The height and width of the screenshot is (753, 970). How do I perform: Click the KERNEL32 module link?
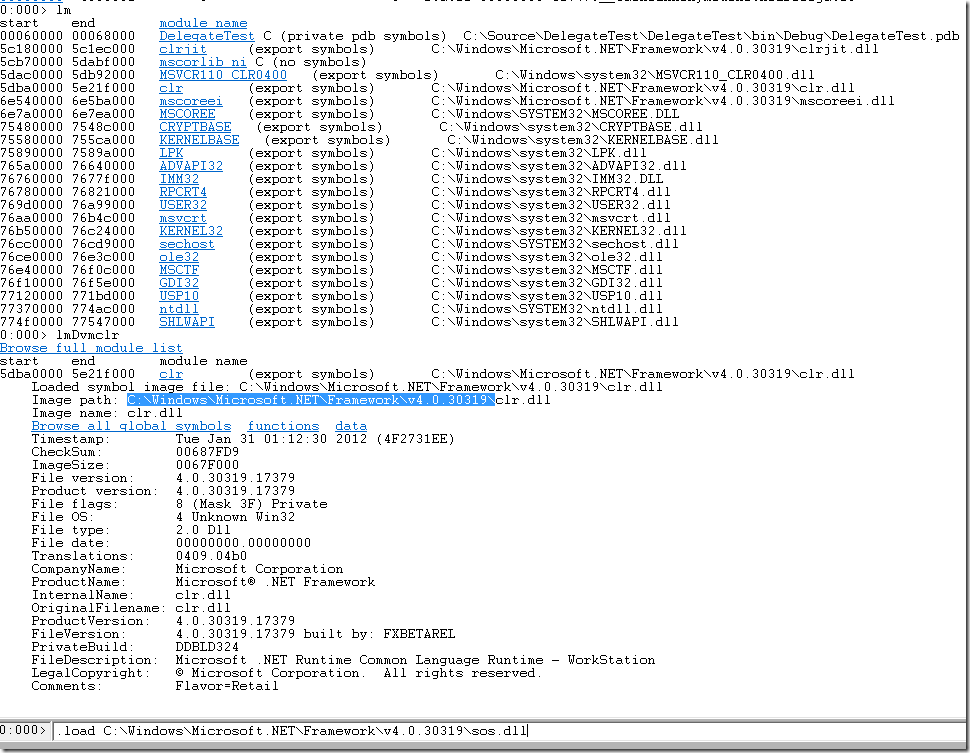[x=191, y=231]
